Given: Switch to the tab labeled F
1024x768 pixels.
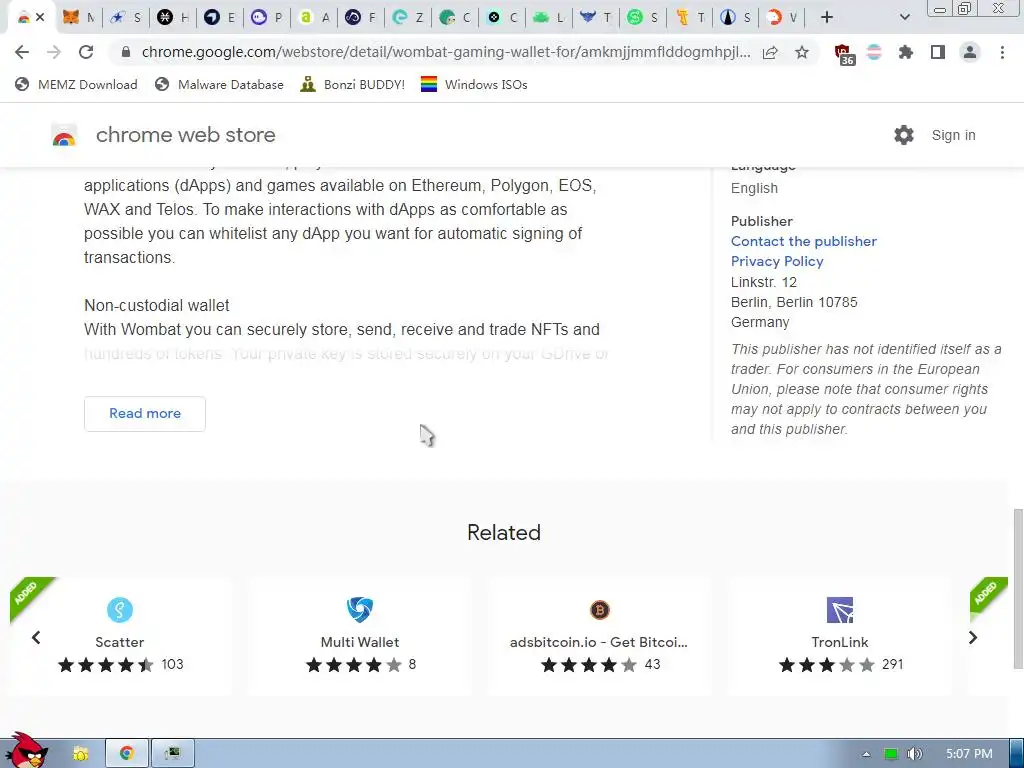Looking at the screenshot, I should click(x=360, y=18).
